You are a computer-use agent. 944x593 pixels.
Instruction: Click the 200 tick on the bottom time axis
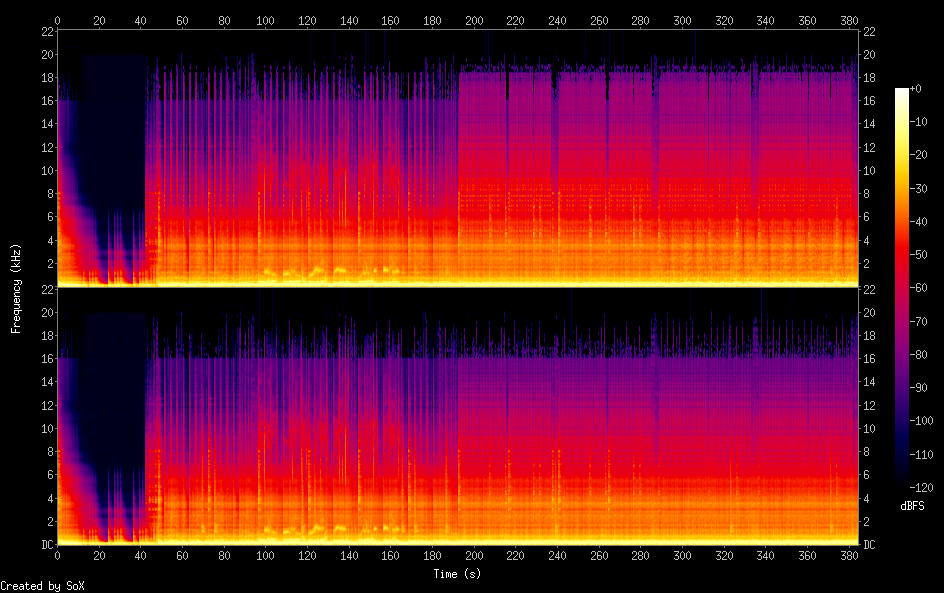474,556
